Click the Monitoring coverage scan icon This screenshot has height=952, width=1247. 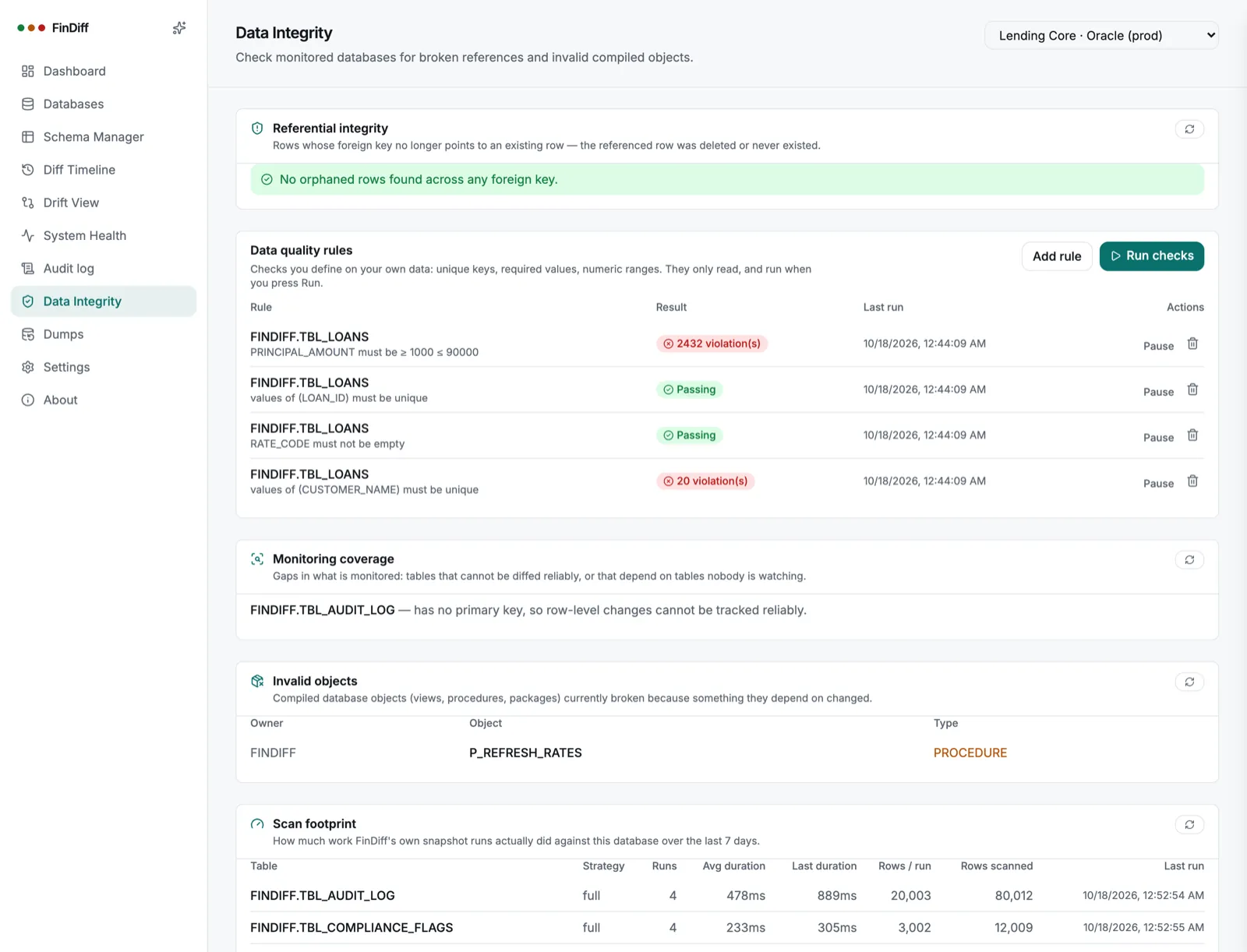coord(257,559)
